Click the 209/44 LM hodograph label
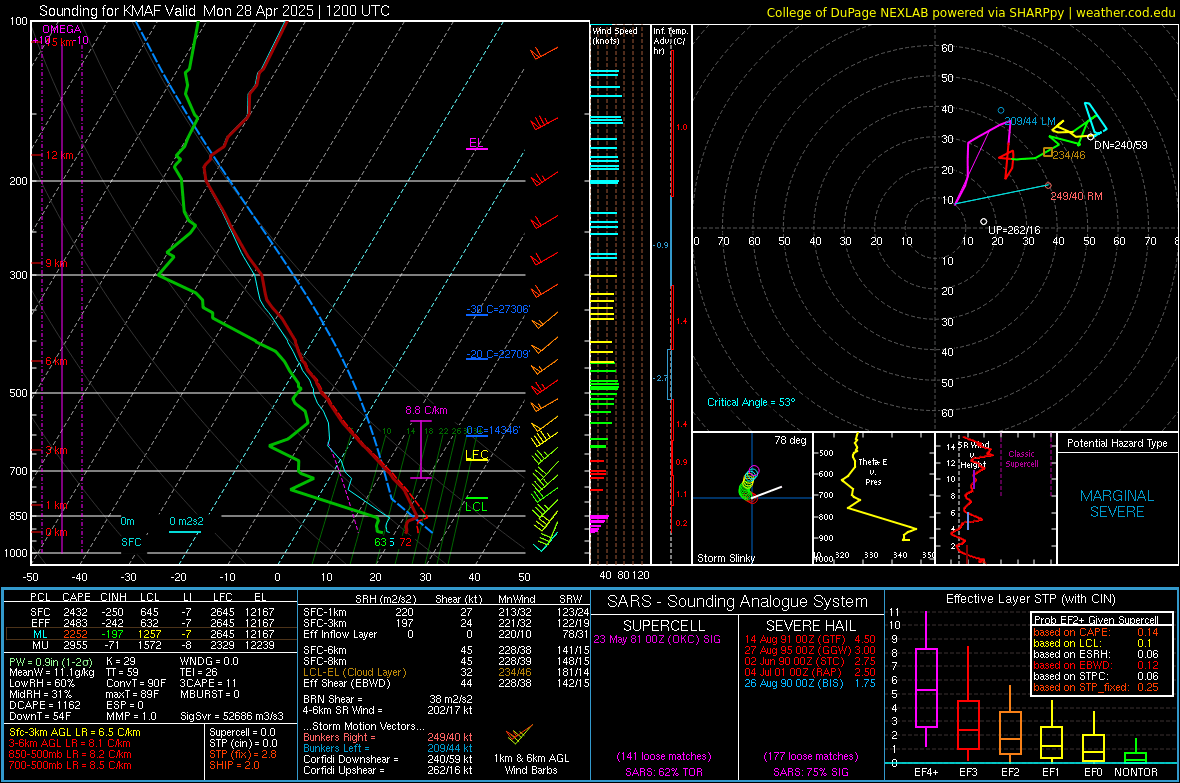The width and height of the screenshot is (1180, 783). click(x=1030, y=121)
